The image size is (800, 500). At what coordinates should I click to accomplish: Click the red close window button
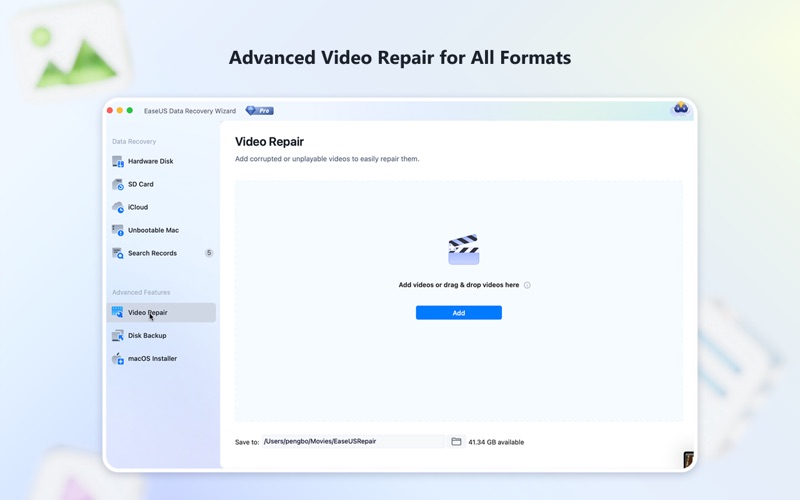click(x=110, y=110)
